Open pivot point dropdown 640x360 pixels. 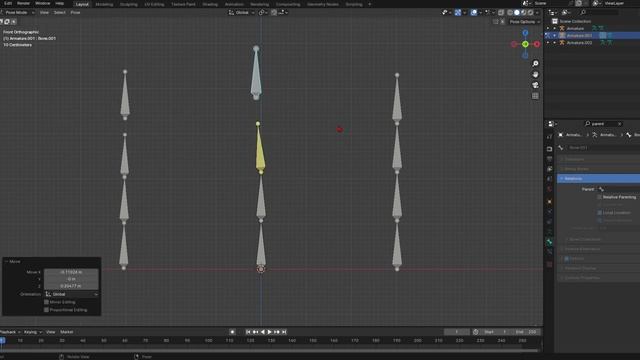pos(262,13)
